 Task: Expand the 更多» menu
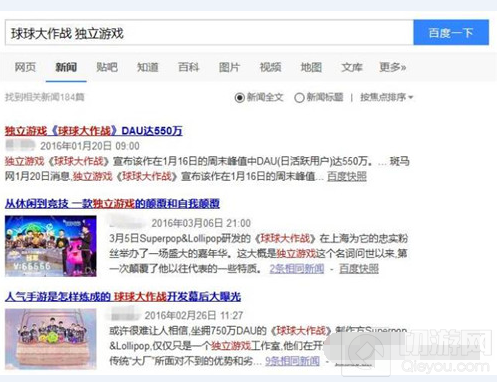(393, 67)
